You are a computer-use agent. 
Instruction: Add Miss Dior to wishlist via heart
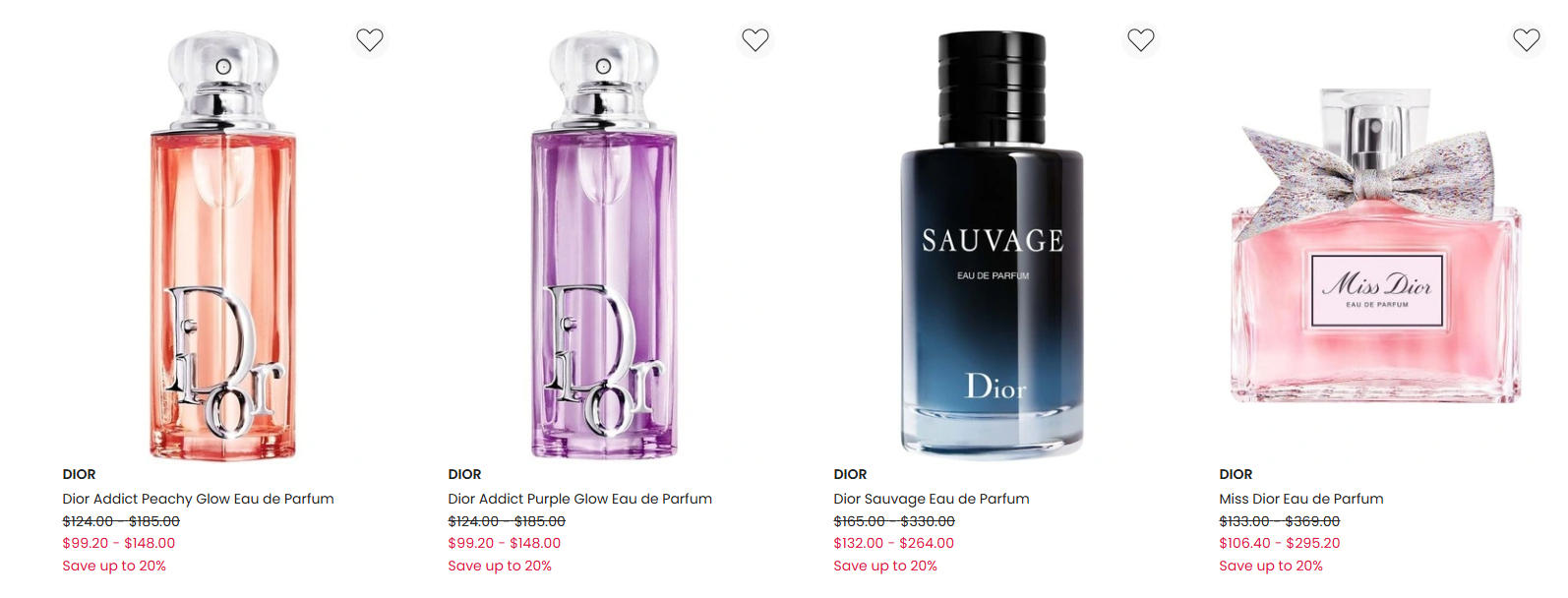[1527, 39]
